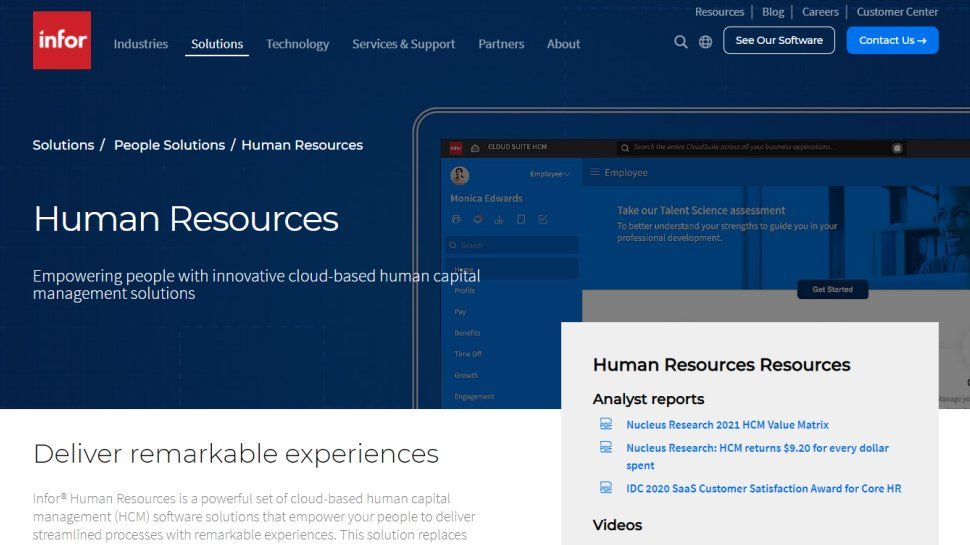Click the home icon in Cloud Suite HCM bar
The height and width of the screenshot is (545, 970).
pyautogui.click(x=475, y=148)
